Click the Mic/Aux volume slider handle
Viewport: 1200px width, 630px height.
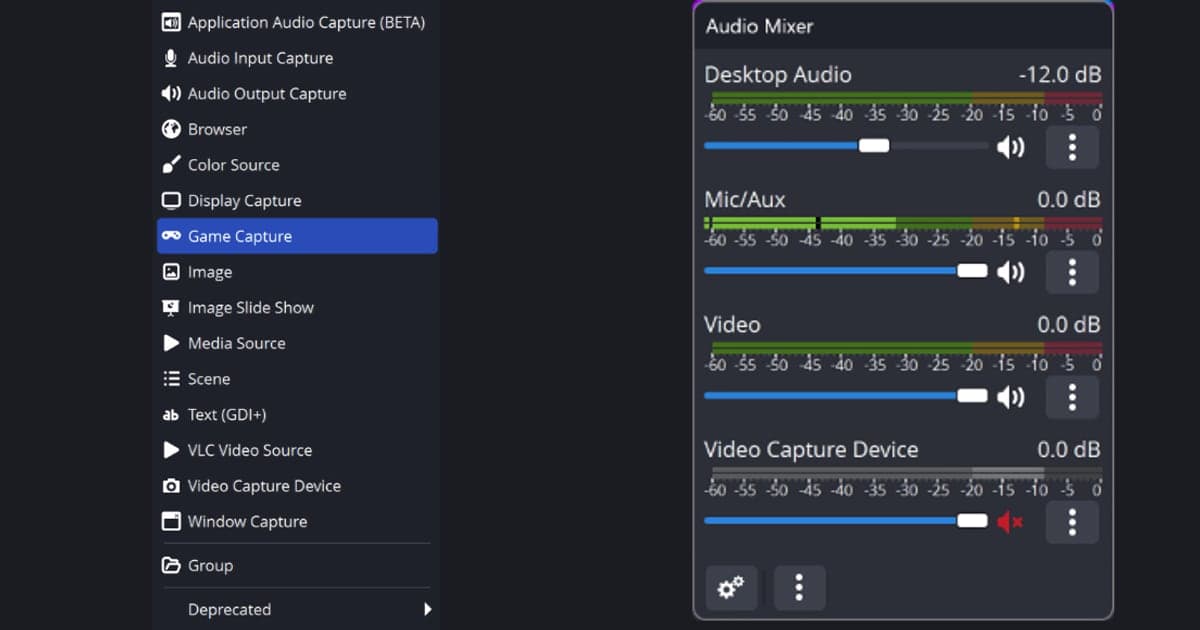click(972, 271)
